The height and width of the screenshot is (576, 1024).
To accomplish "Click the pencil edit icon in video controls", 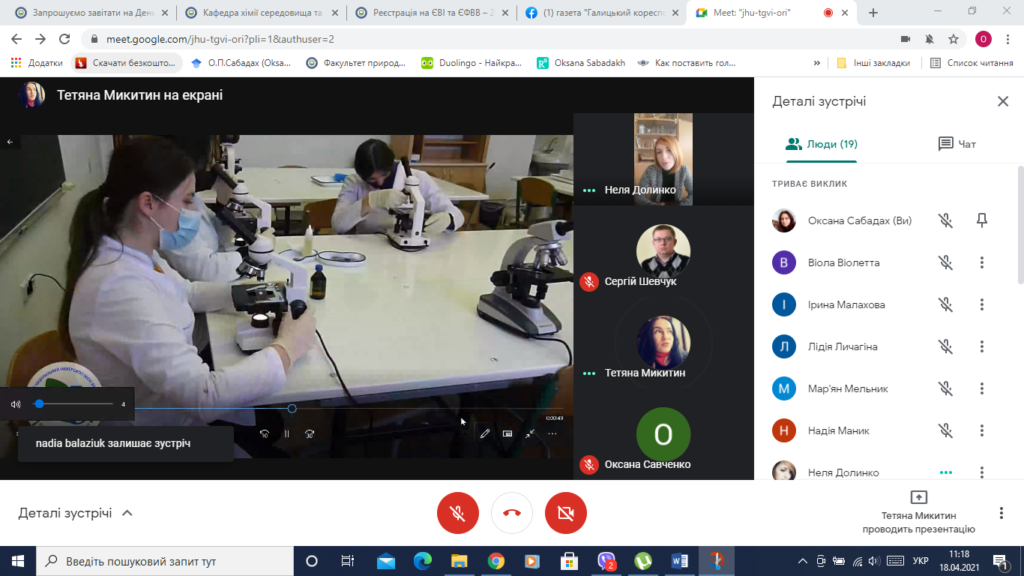I will (x=485, y=434).
